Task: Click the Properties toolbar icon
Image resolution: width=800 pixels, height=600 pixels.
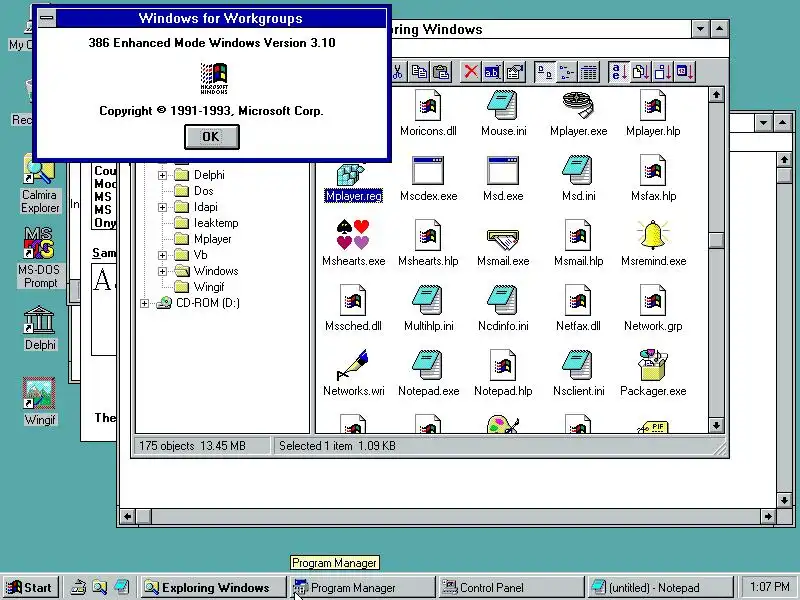Action: coord(515,72)
